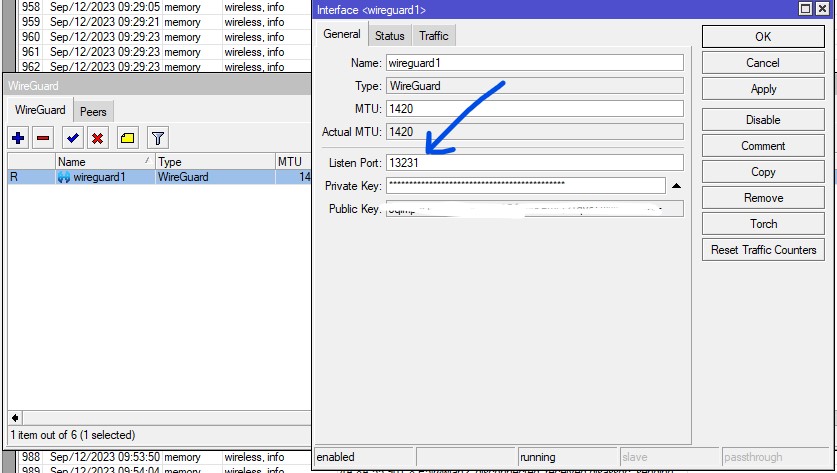Open the Status tab
The width and height of the screenshot is (837, 473).
pos(390,36)
